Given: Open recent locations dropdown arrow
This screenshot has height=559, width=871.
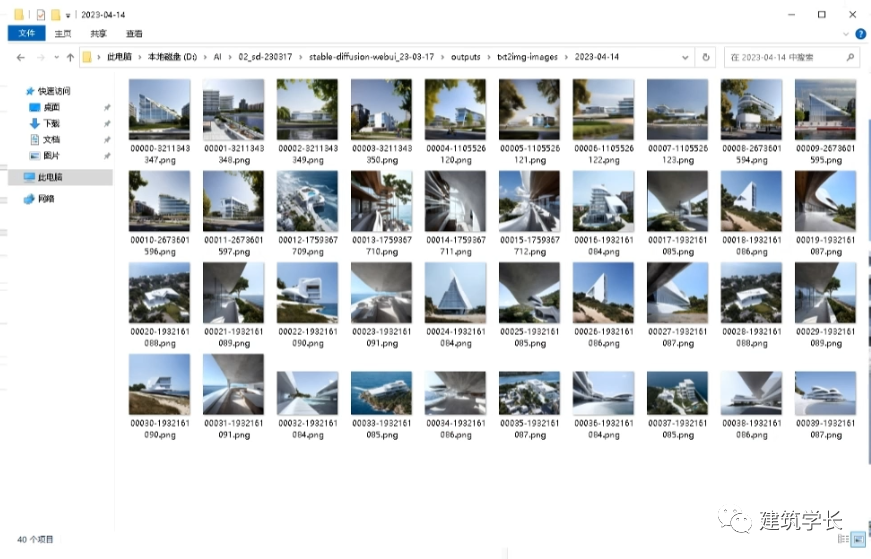Looking at the screenshot, I should click(56, 57).
